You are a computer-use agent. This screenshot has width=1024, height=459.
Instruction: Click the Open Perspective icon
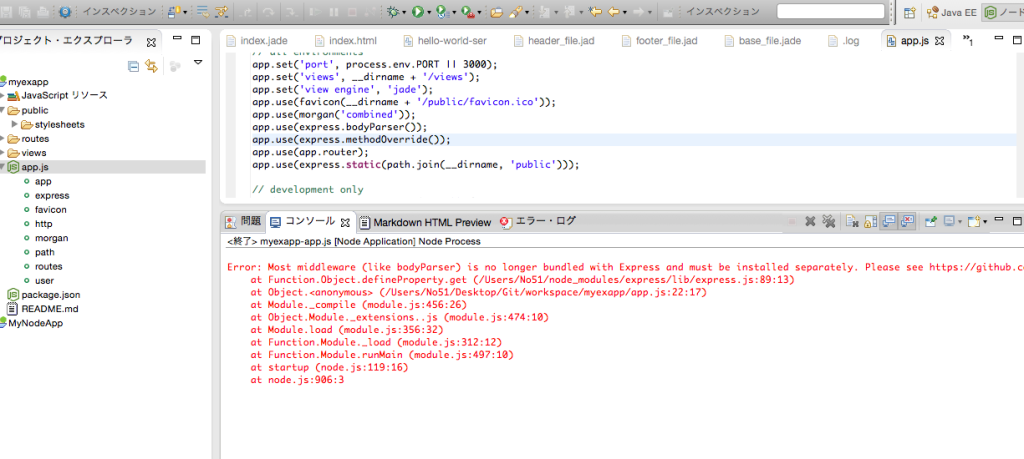pyautogui.click(x=909, y=12)
